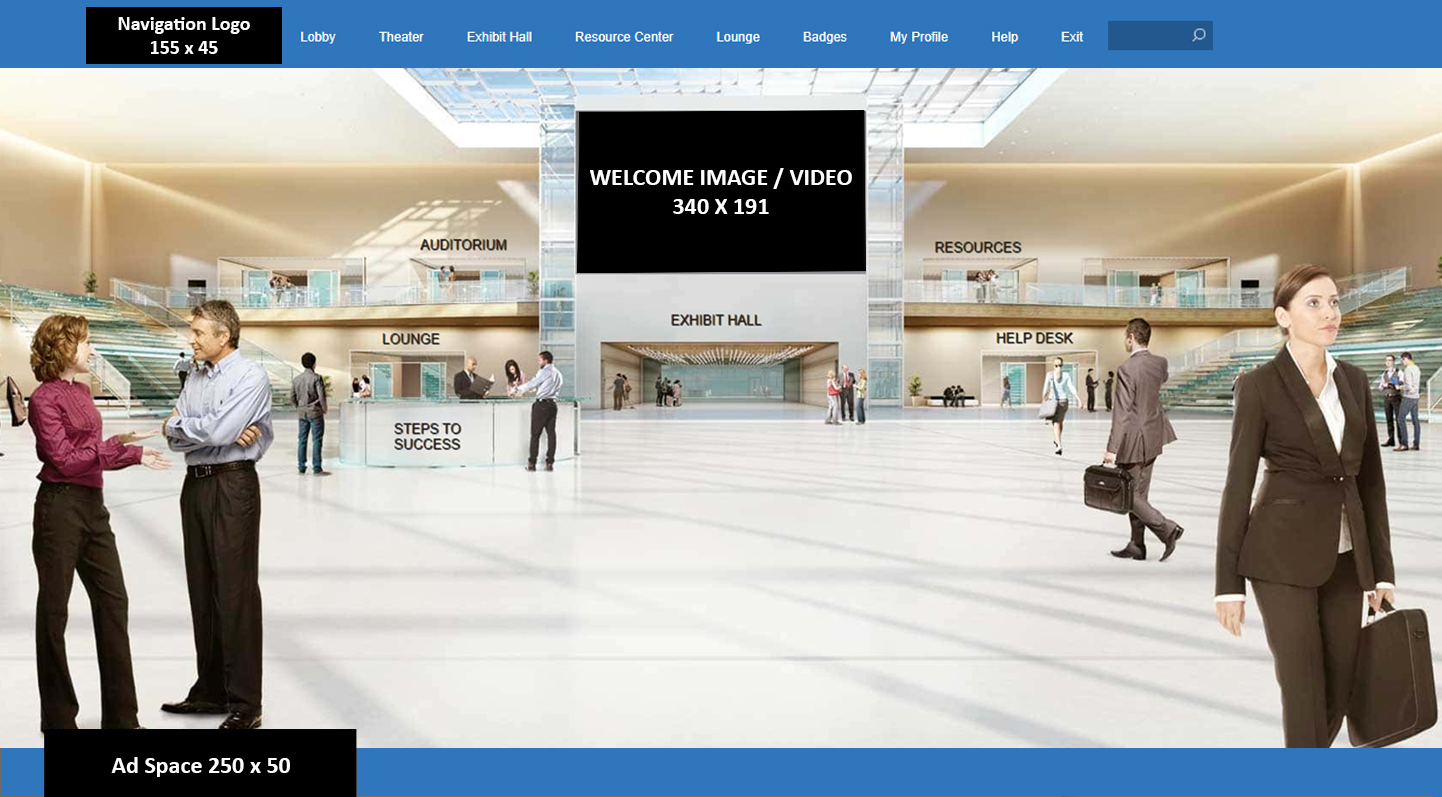Screen dimensions: 1442x797
Task: Click the Ad Space banner
Action: click(200, 763)
